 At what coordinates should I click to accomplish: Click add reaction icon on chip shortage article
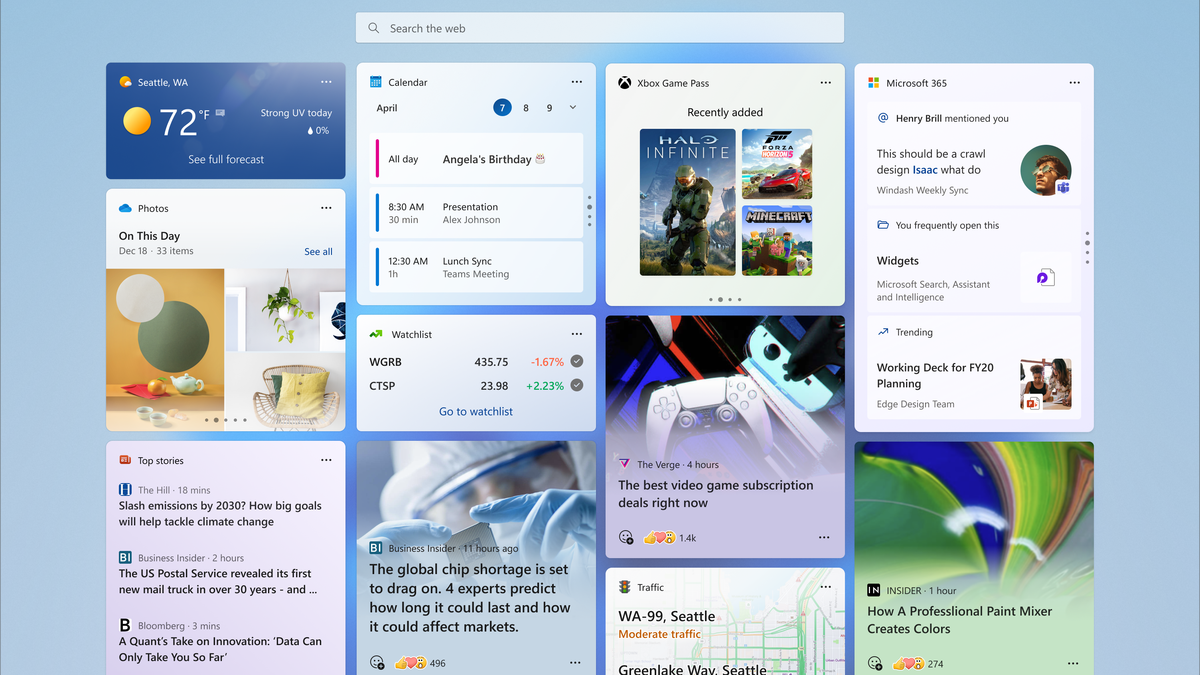[377, 662]
